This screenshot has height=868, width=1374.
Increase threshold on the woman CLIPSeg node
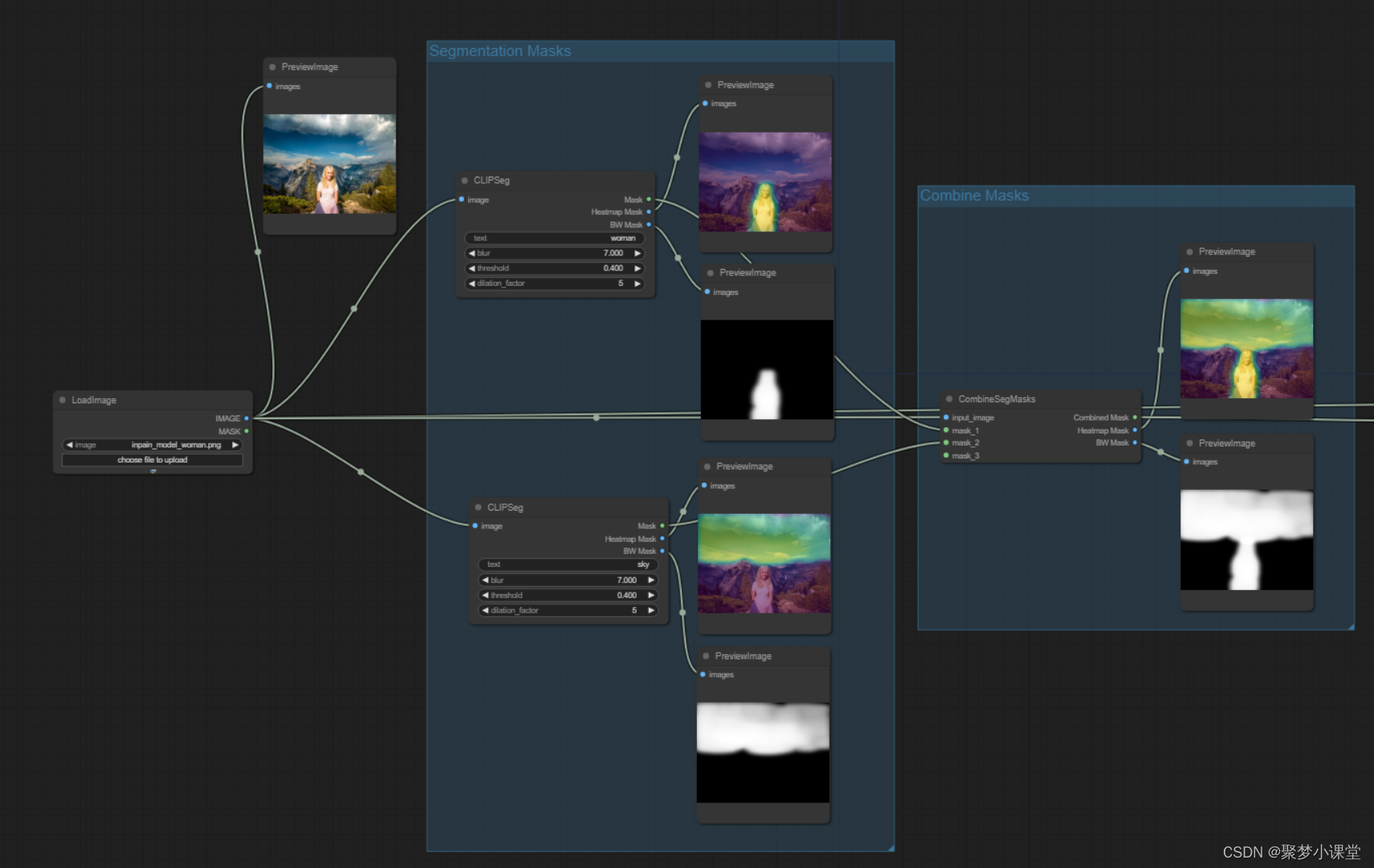(x=638, y=268)
